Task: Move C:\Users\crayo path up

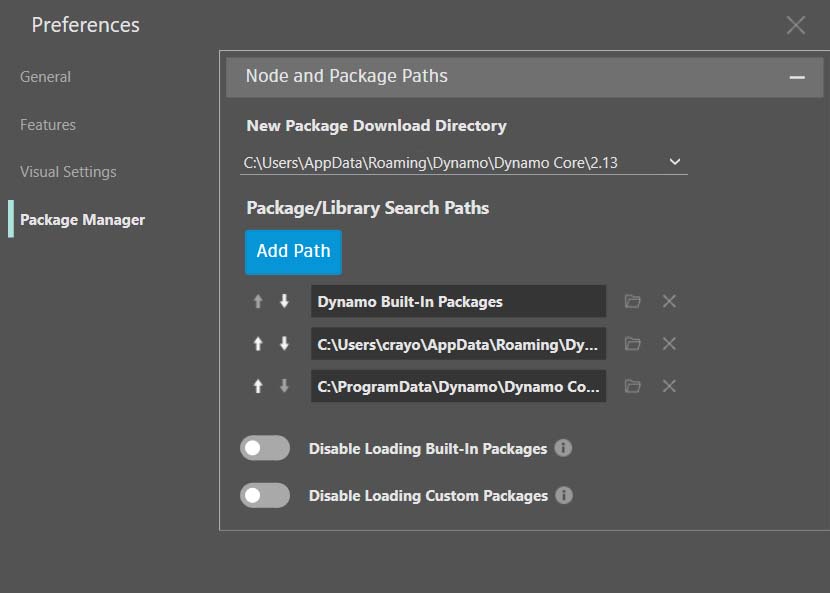Action: 258,344
